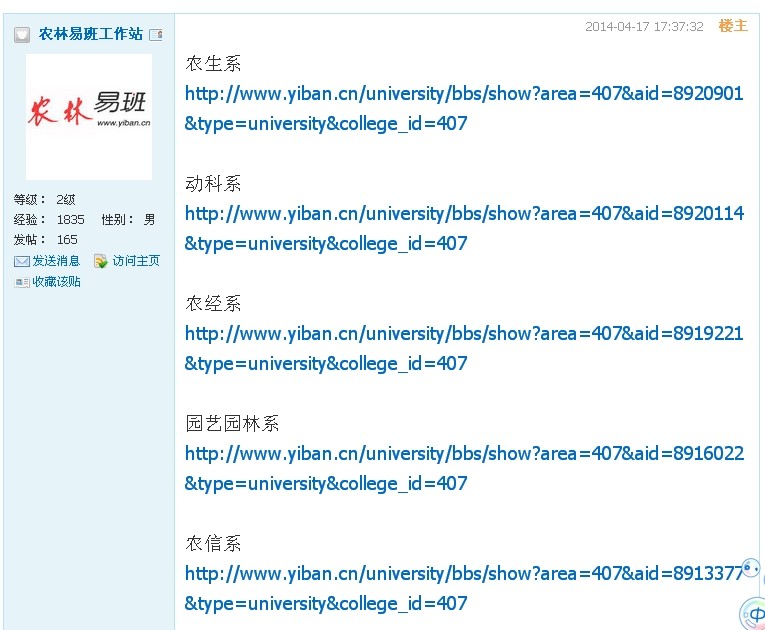This screenshot has height=630, width=765.
Task: Click the 农林易班 avatar image
Action: [89, 116]
